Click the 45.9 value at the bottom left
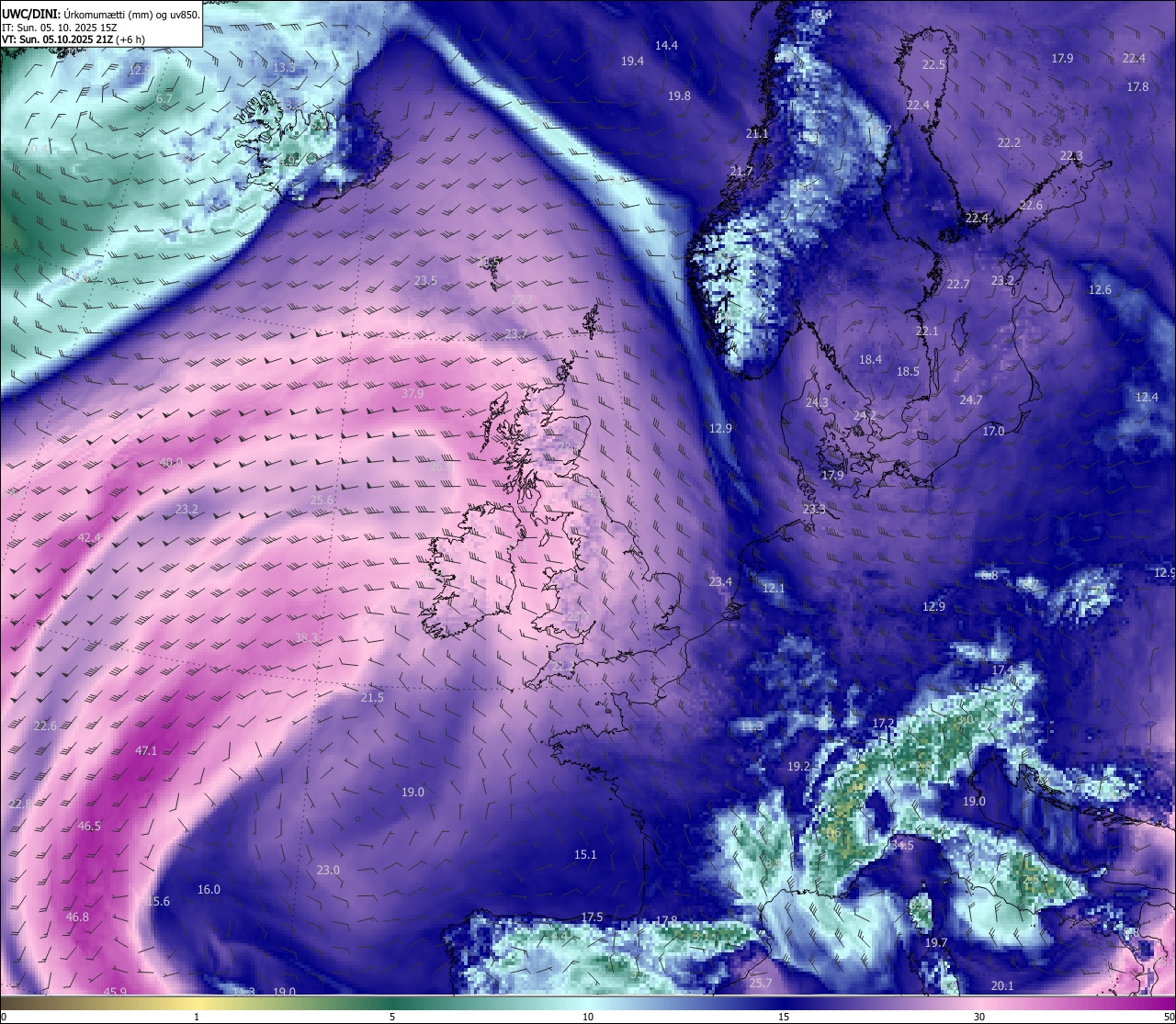Viewport: 1176px width, 1024px height. click(x=115, y=991)
